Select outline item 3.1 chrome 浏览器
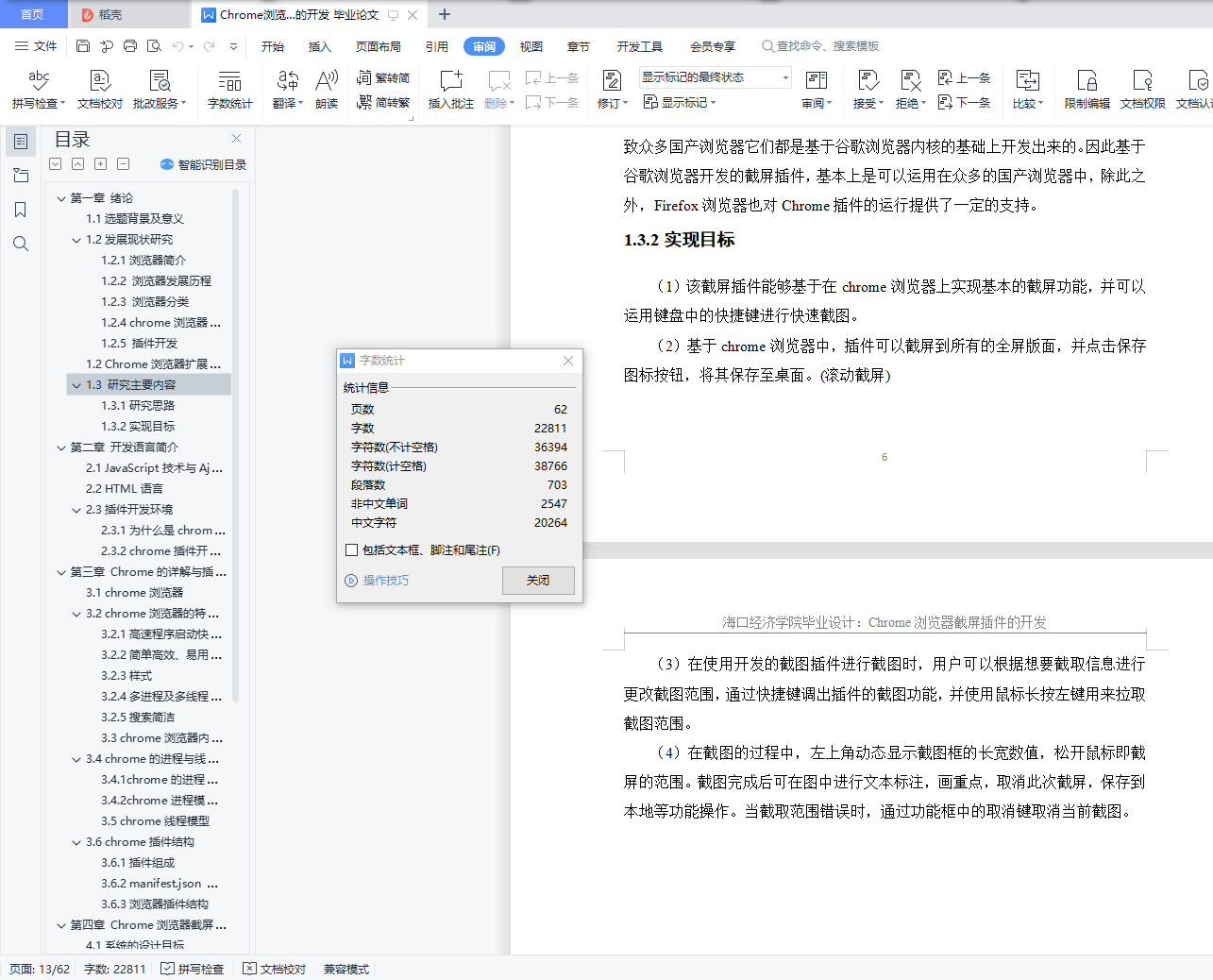The width and height of the screenshot is (1213, 980). click(135, 593)
